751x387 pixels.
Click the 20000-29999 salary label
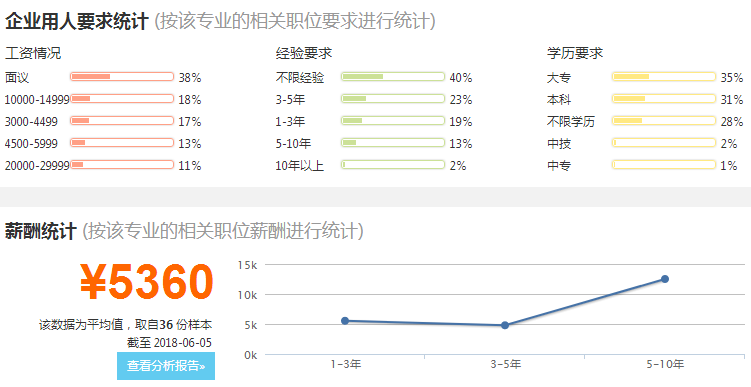(37, 166)
